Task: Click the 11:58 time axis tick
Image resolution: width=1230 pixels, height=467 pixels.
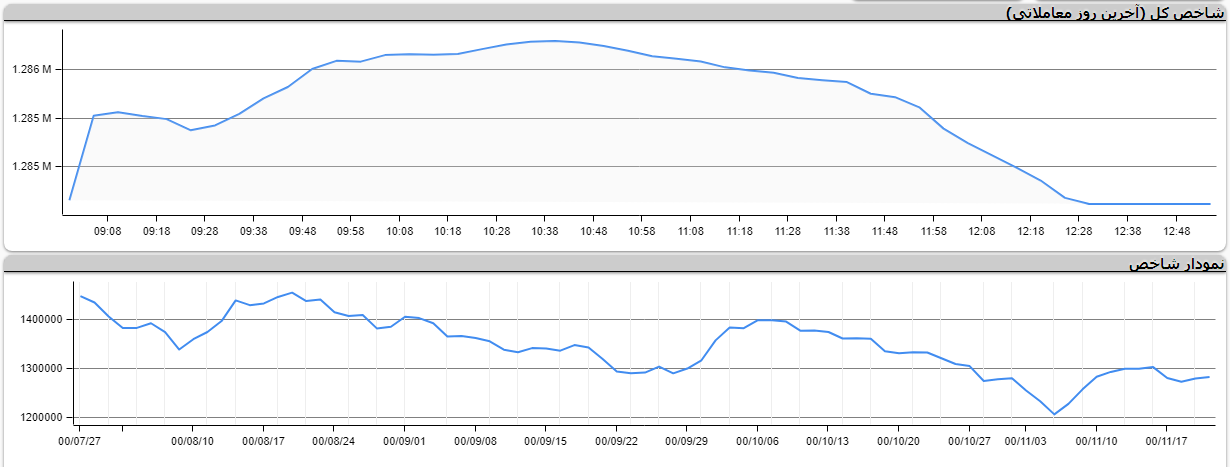Action: (x=932, y=231)
